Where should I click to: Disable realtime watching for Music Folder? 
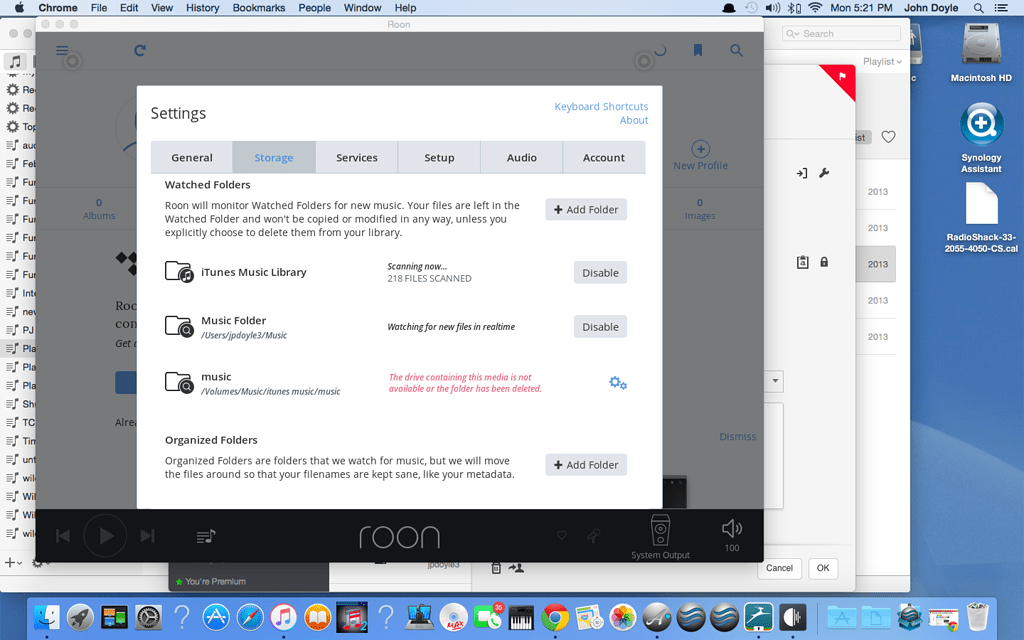[600, 326]
